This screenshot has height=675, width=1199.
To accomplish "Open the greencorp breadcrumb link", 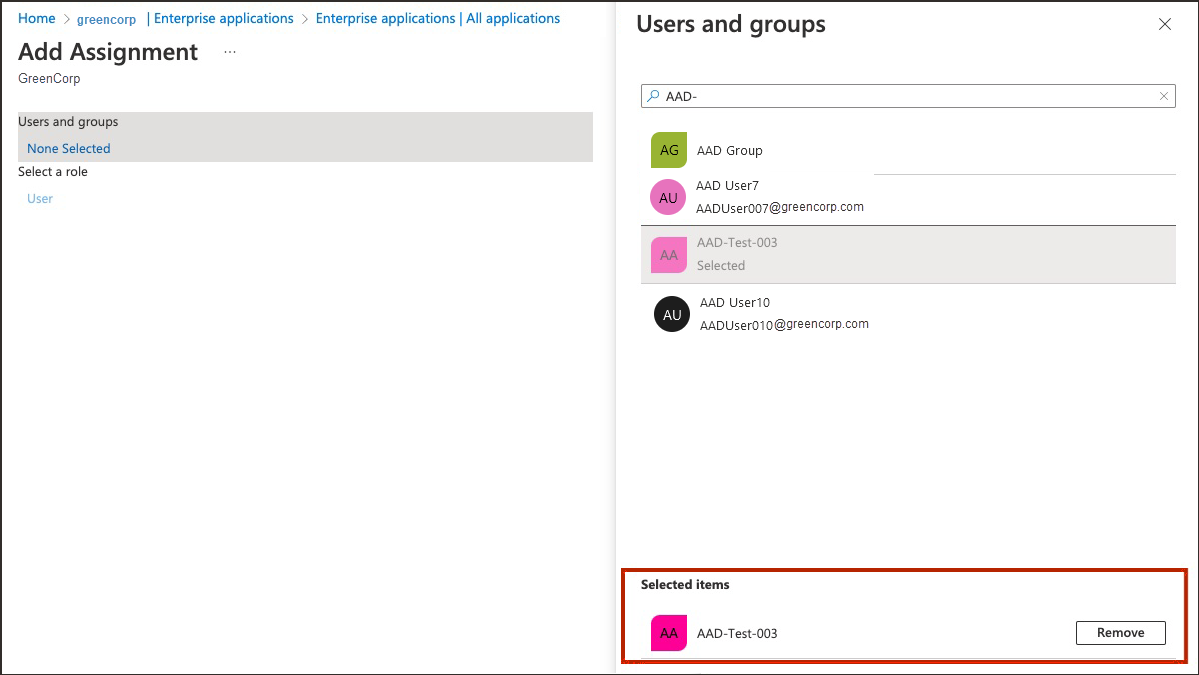I will [x=106, y=18].
